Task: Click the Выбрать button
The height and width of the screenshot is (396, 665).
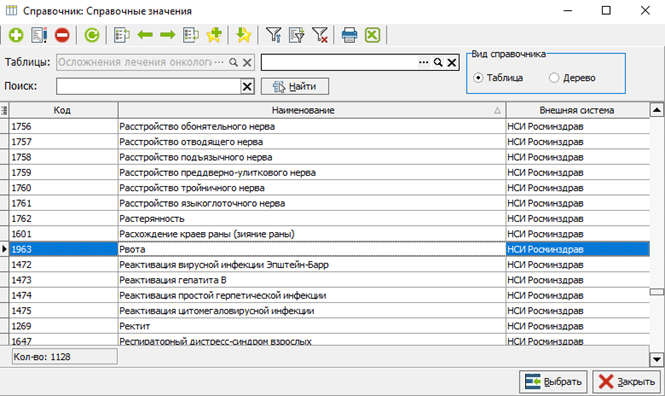Action: 553,382
